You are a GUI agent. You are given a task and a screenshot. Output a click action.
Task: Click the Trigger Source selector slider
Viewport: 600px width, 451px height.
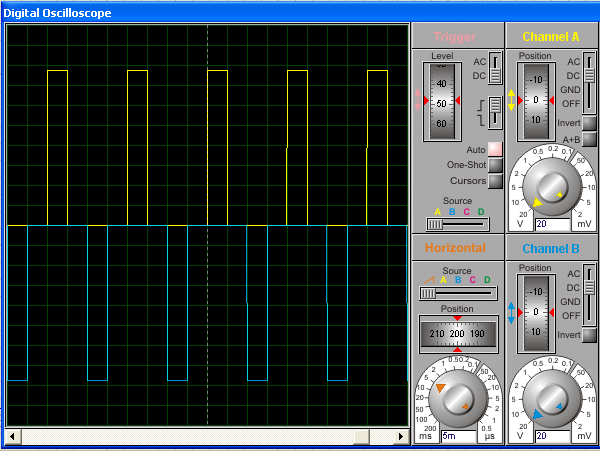[x=458, y=224]
